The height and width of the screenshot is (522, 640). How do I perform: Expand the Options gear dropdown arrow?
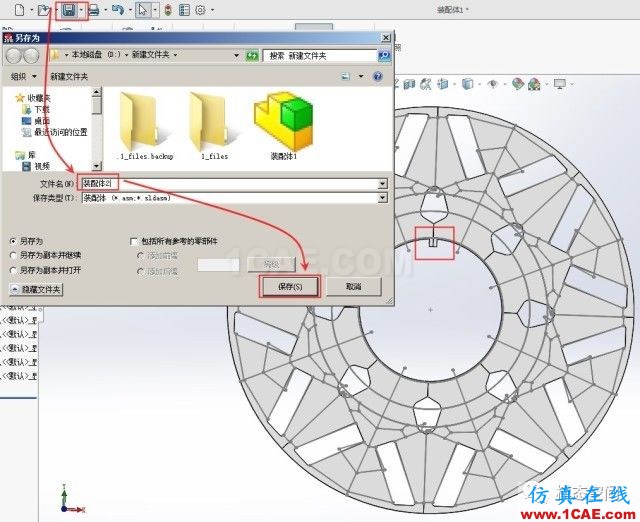click(212, 10)
